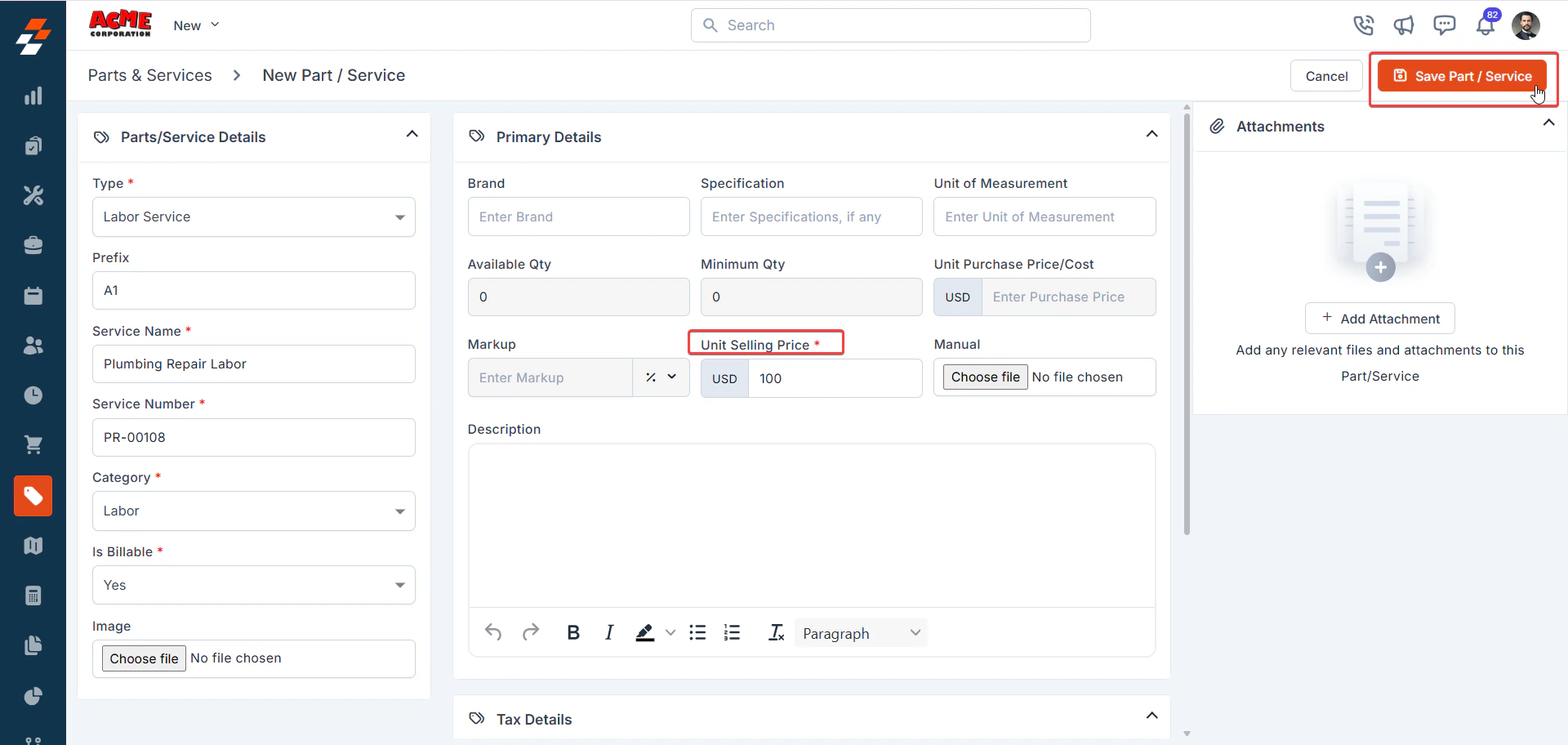Screen dimensions: 1568x745
Task: Open the calendar sidebar icon
Action: [33, 296]
